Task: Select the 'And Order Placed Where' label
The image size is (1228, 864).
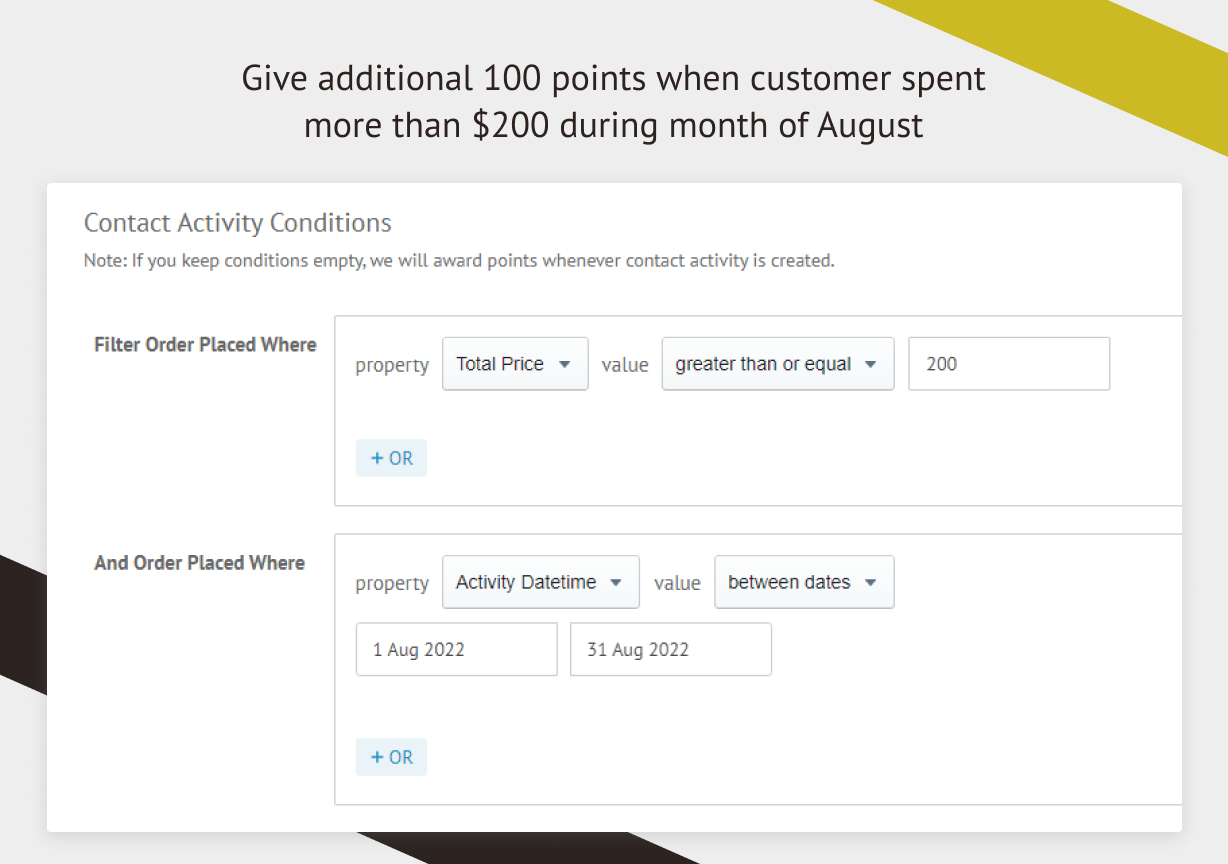Action: pyautogui.click(x=199, y=563)
